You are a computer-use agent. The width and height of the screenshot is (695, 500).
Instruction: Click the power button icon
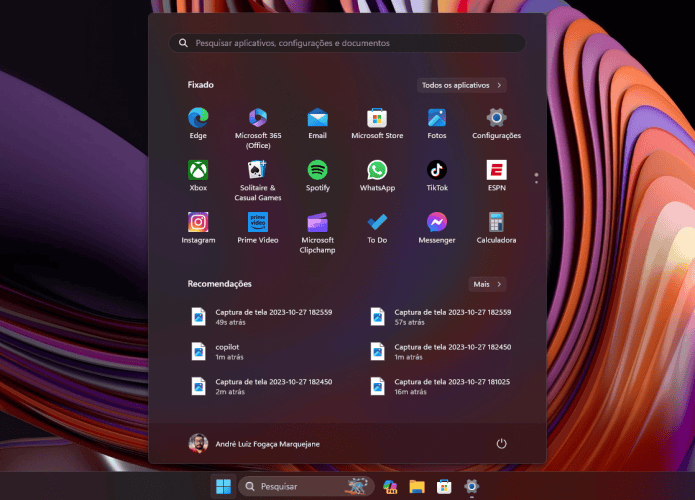[501, 444]
